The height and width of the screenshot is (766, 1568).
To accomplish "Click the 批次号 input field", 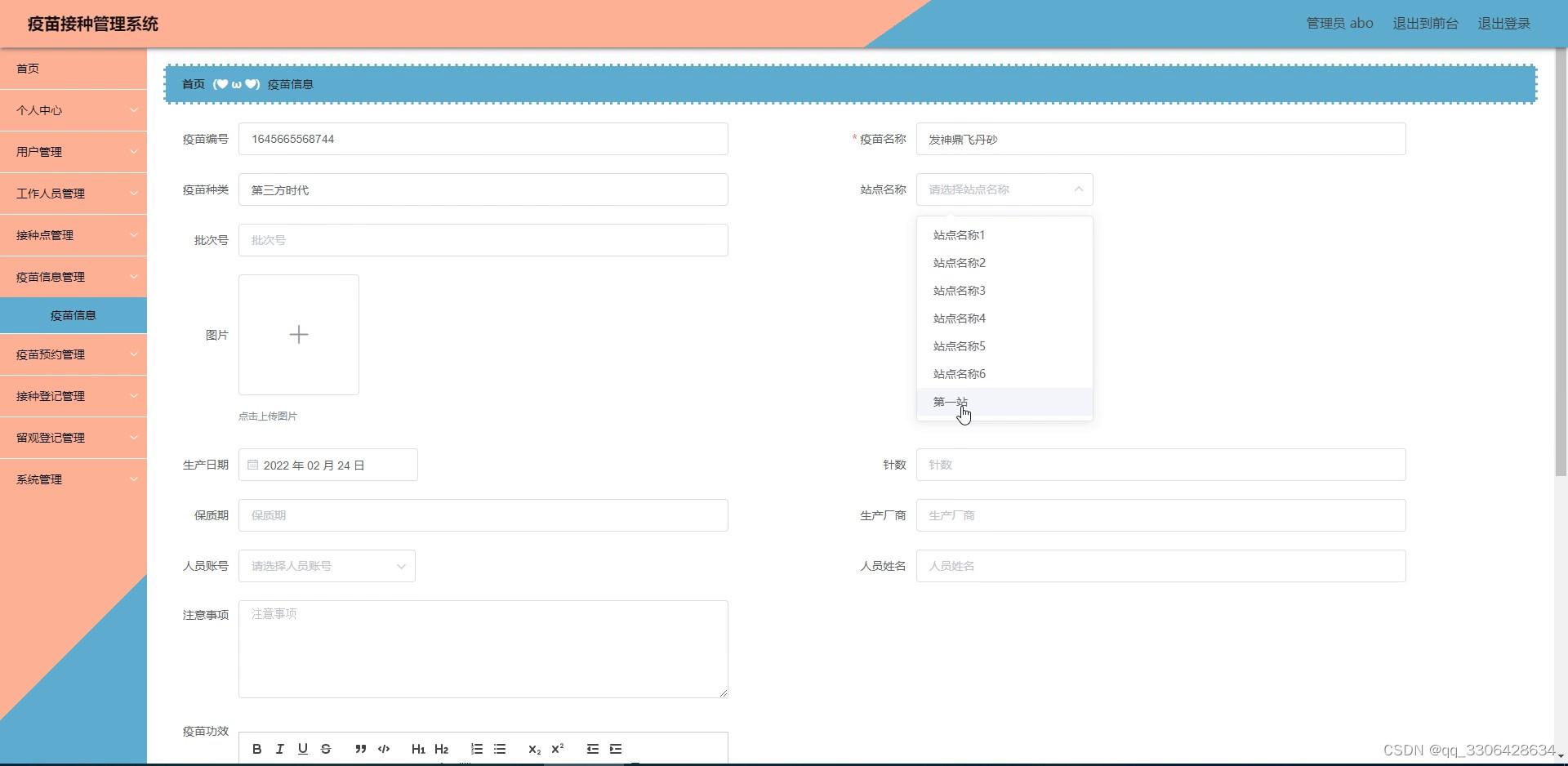I will (483, 240).
